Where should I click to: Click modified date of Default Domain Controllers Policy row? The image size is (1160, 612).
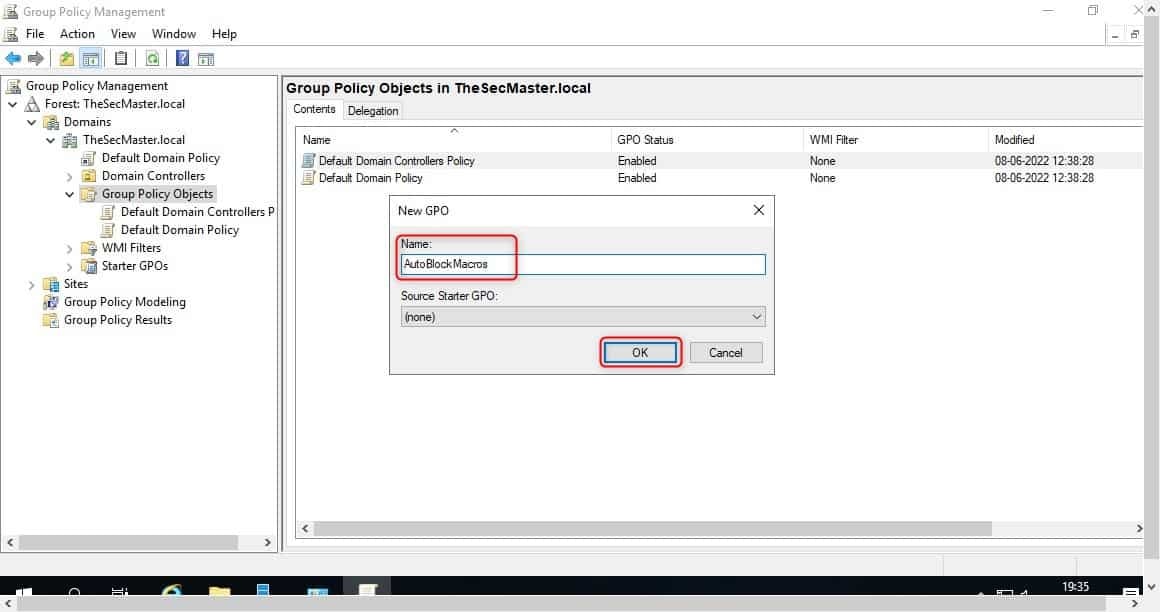(1044, 161)
